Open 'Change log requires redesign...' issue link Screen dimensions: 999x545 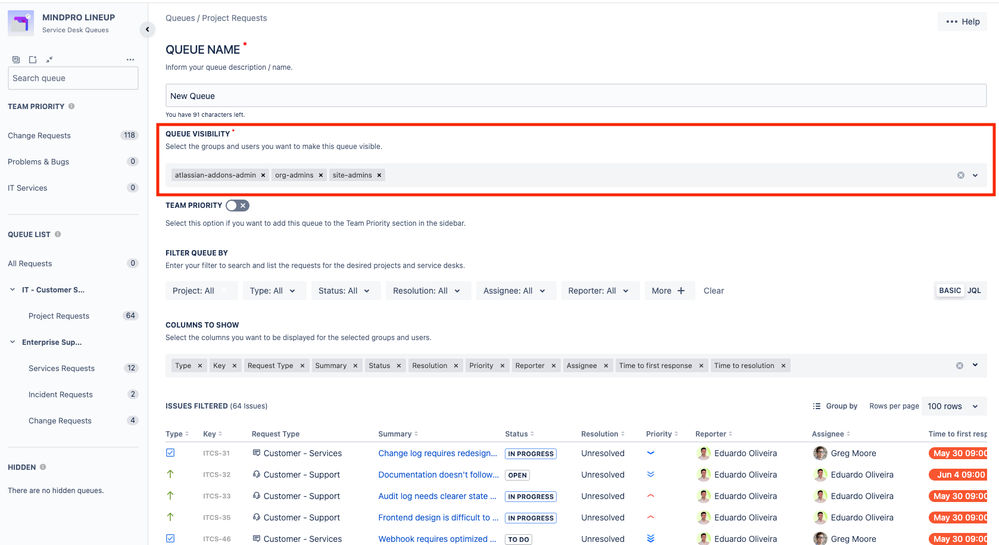click(x=438, y=453)
